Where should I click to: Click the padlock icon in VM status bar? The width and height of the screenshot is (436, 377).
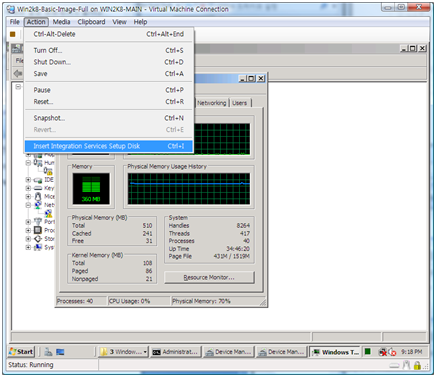pyautogui.click(x=417, y=366)
